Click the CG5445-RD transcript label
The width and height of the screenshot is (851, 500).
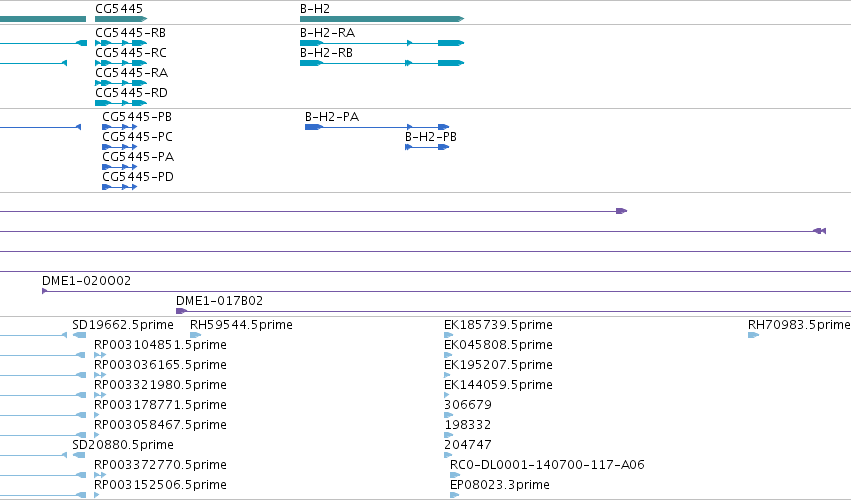131,93
